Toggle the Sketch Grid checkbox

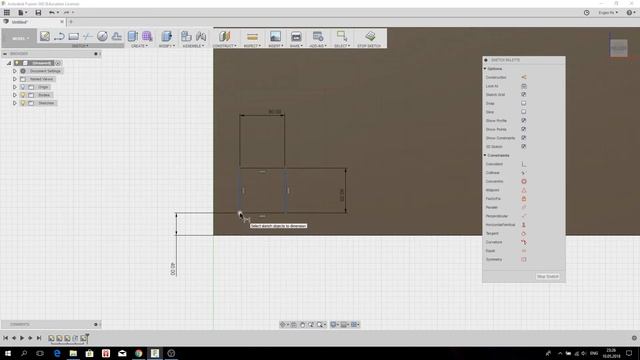tap(524, 95)
